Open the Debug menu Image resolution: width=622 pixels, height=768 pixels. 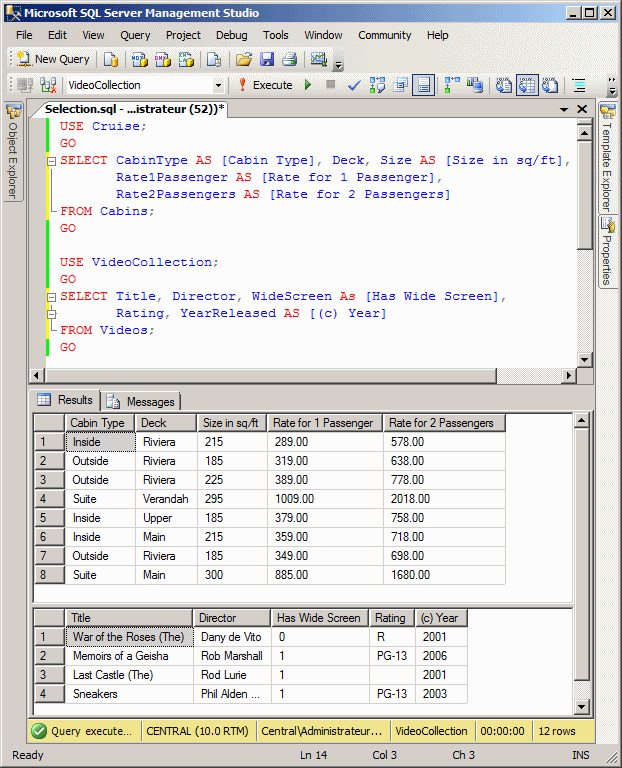tap(232, 35)
